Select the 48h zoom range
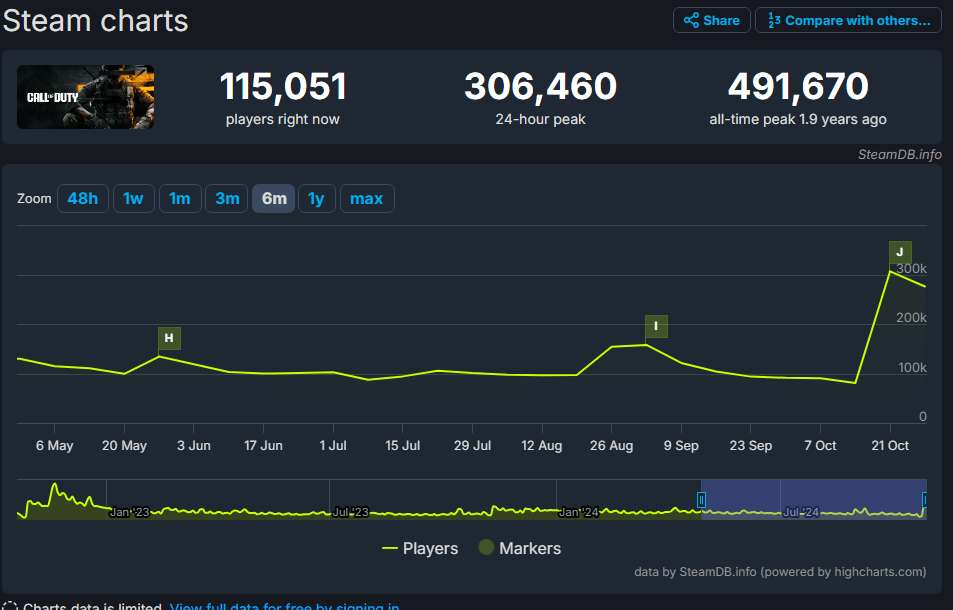Image resolution: width=953 pixels, height=610 pixels. 83,199
